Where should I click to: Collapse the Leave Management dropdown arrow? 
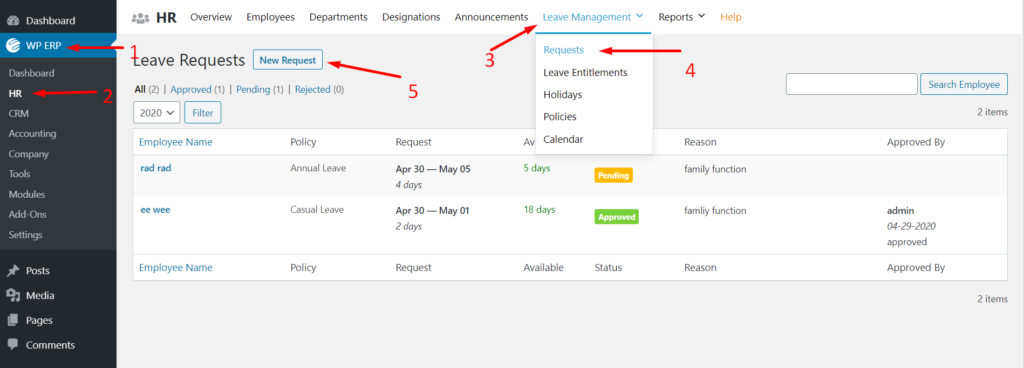click(x=639, y=16)
